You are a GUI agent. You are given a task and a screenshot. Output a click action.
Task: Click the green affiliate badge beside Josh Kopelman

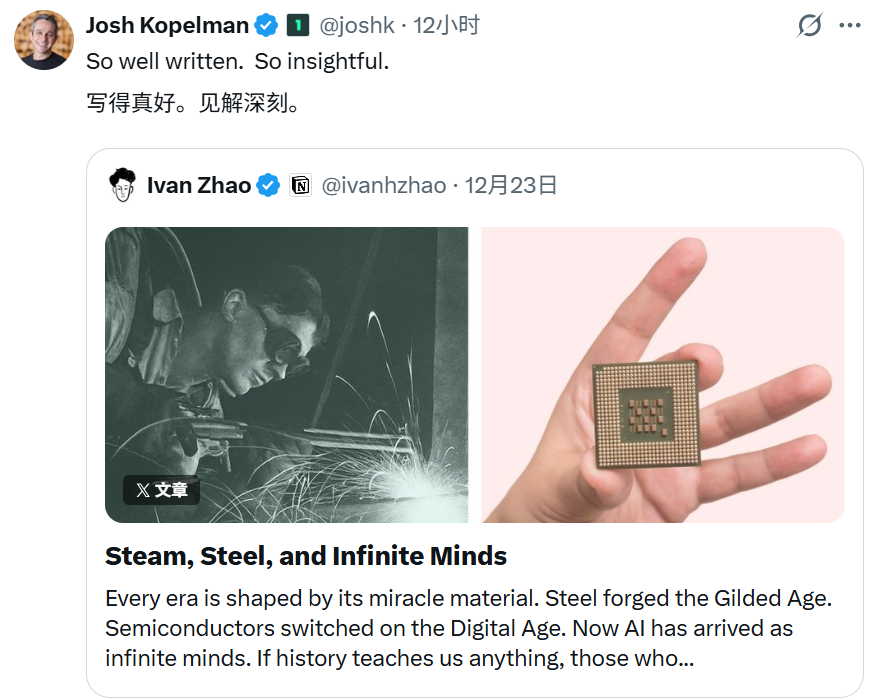297,25
